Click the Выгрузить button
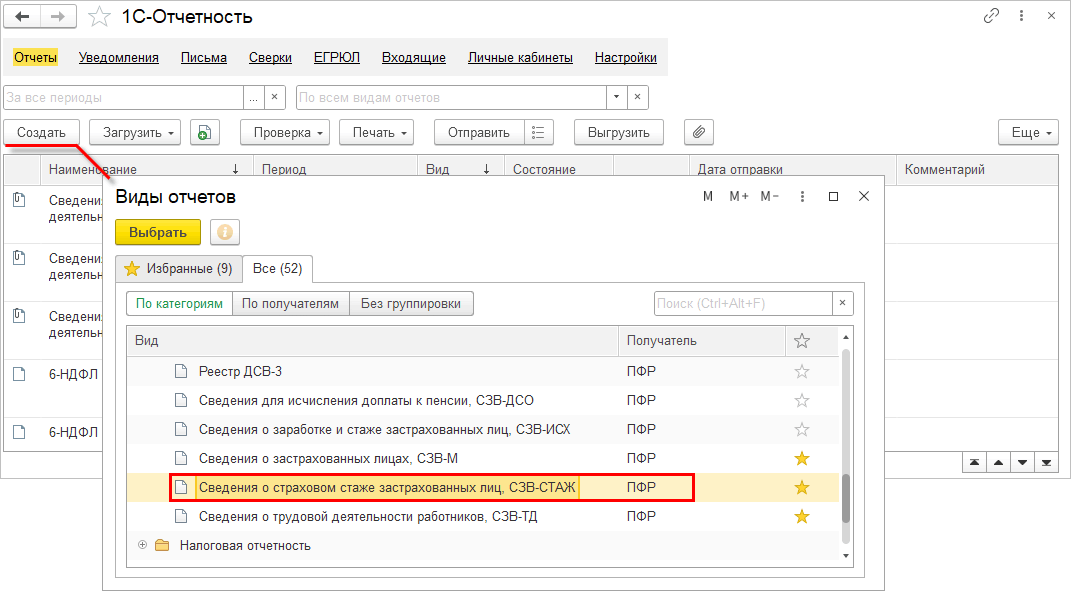1071x591 pixels. (619, 133)
